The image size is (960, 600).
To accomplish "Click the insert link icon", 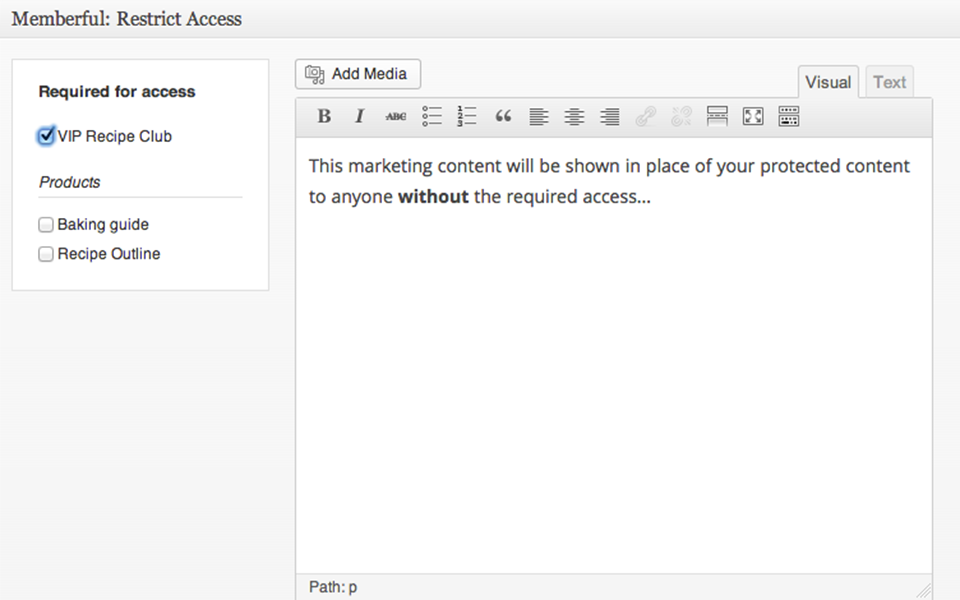I will (x=645, y=116).
